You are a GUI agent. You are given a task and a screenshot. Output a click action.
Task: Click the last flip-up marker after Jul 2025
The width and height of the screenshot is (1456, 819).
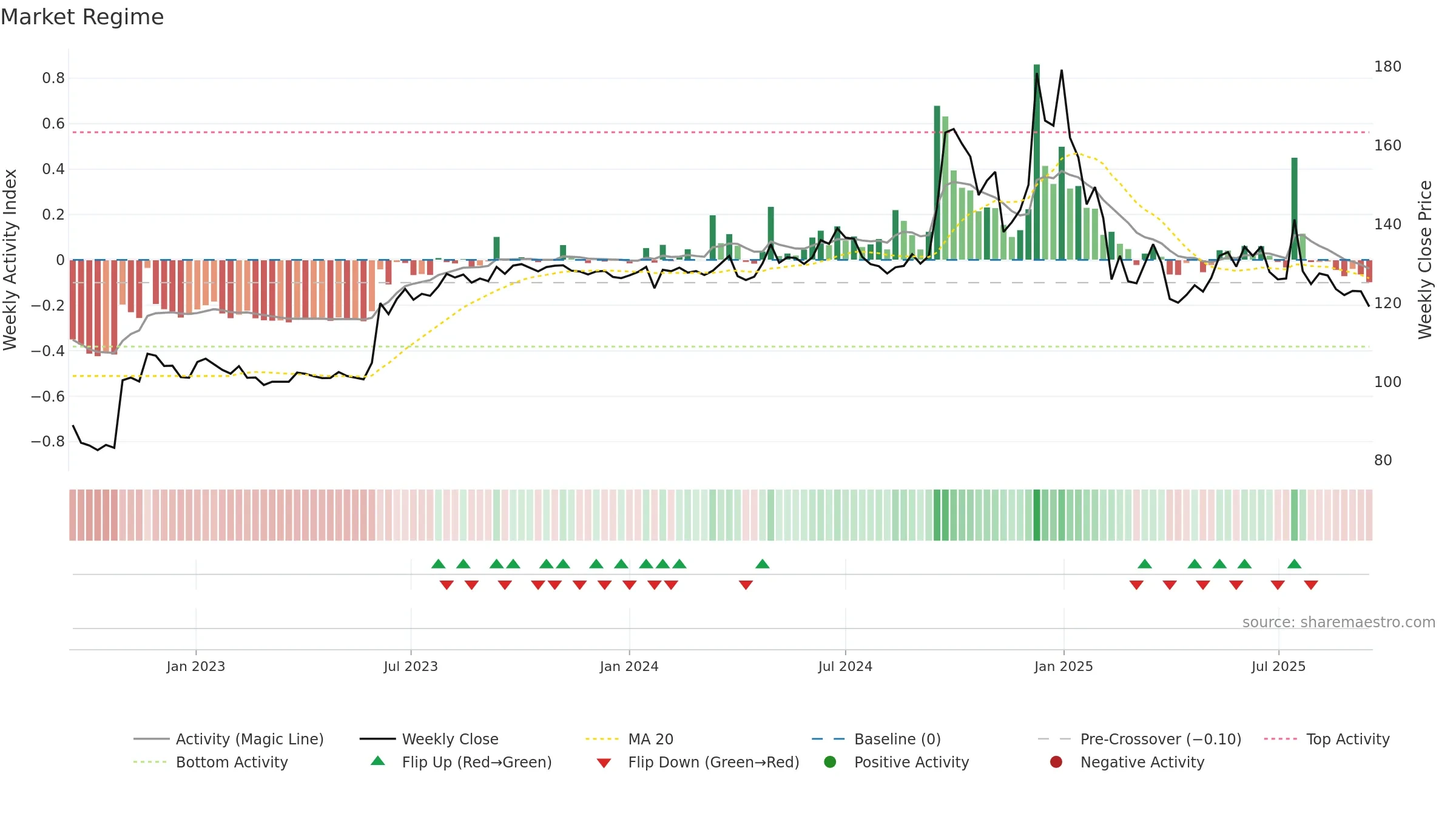pos(1294,564)
